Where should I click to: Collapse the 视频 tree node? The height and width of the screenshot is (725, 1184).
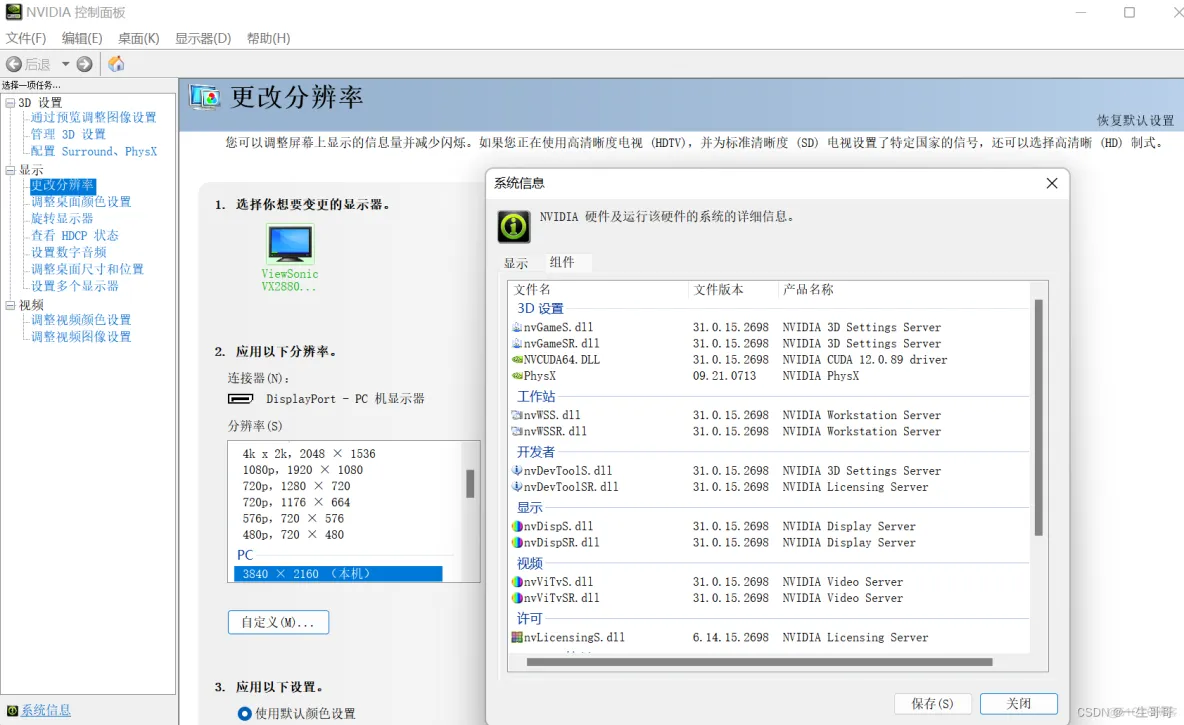pyautogui.click(x=10, y=305)
